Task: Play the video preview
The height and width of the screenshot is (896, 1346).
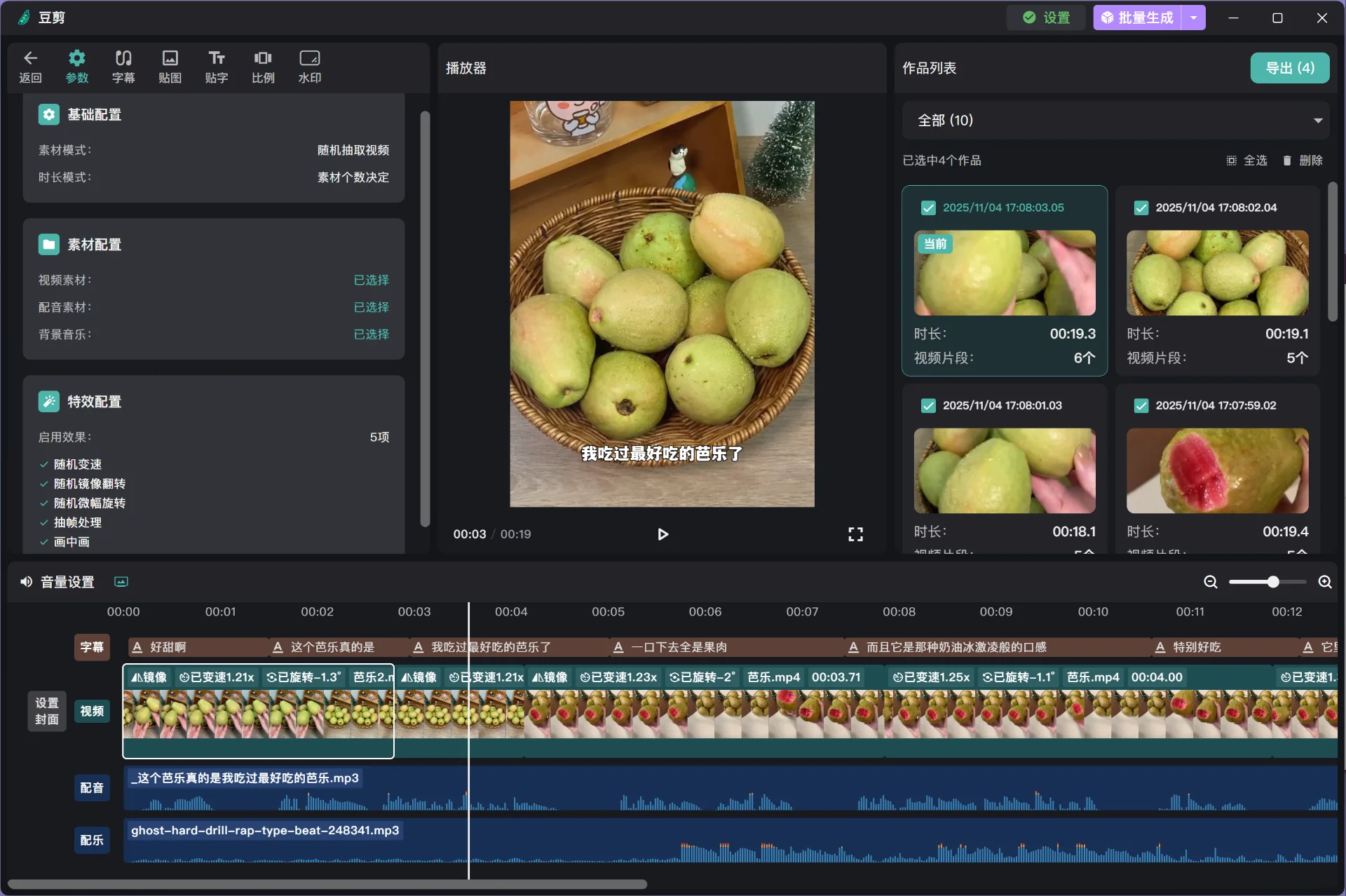Action: click(662, 534)
